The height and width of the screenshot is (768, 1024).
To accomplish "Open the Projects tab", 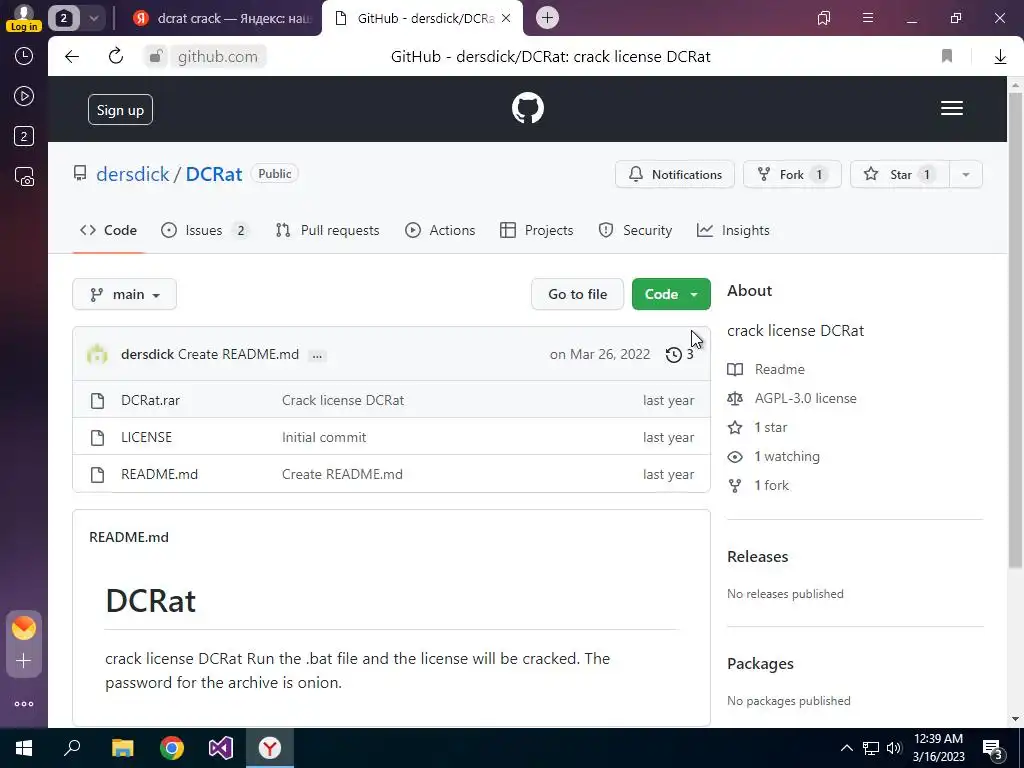I will coord(537,231).
